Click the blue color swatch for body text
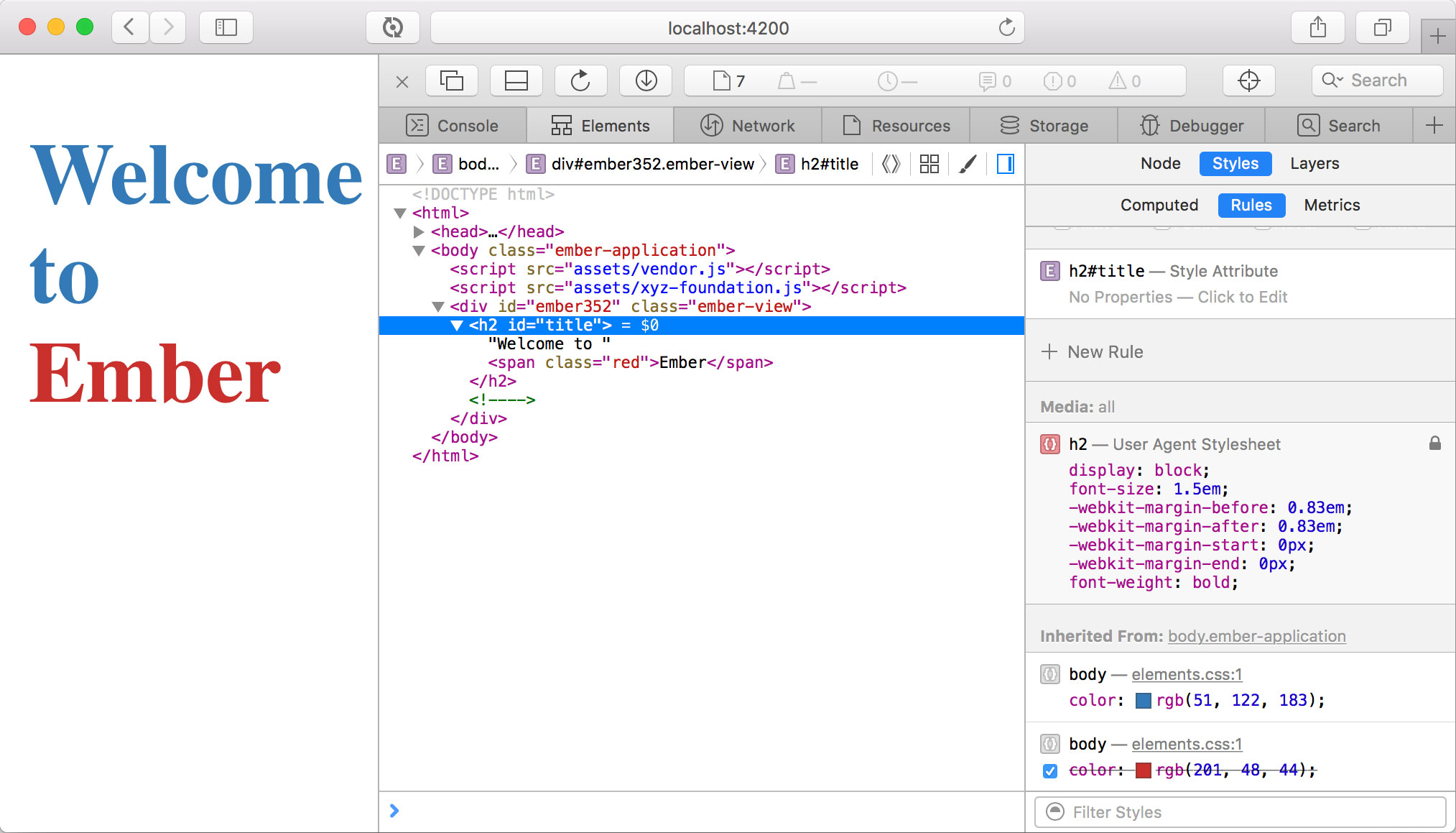 tap(1143, 700)
